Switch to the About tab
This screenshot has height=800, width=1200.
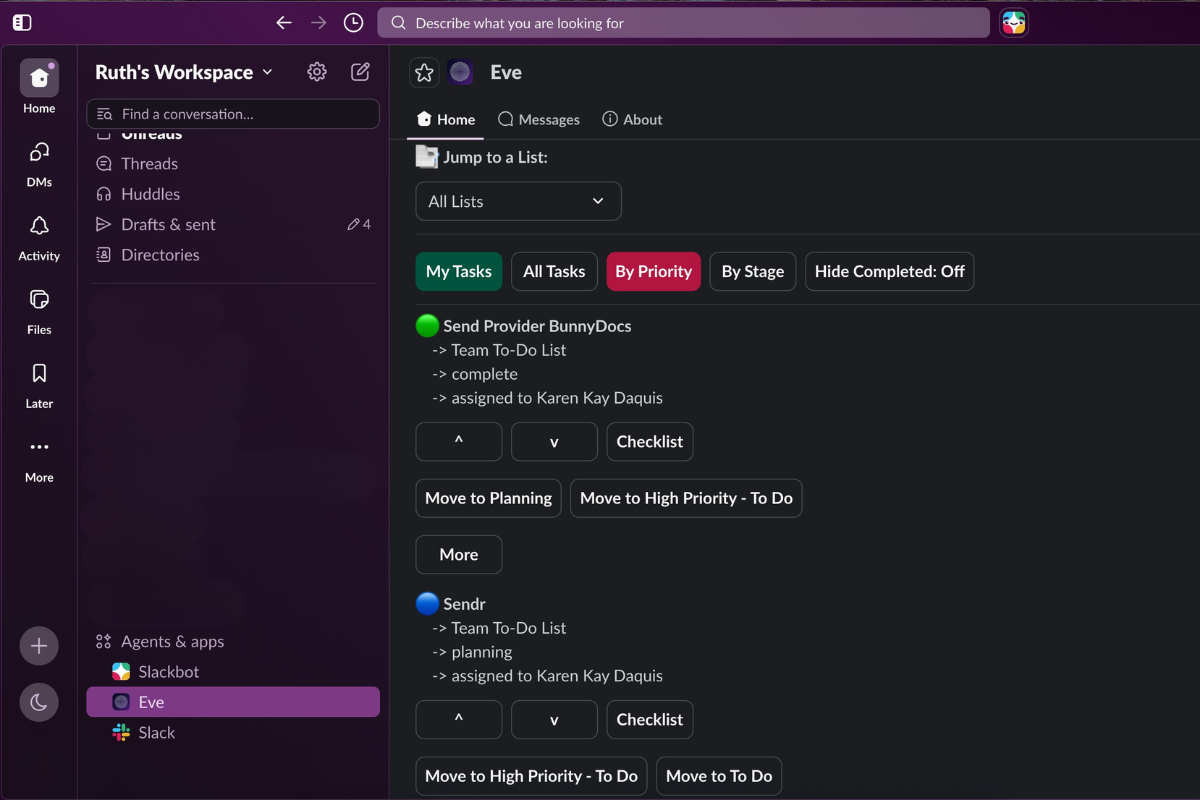pyautogui.click(x=632, y=119)
